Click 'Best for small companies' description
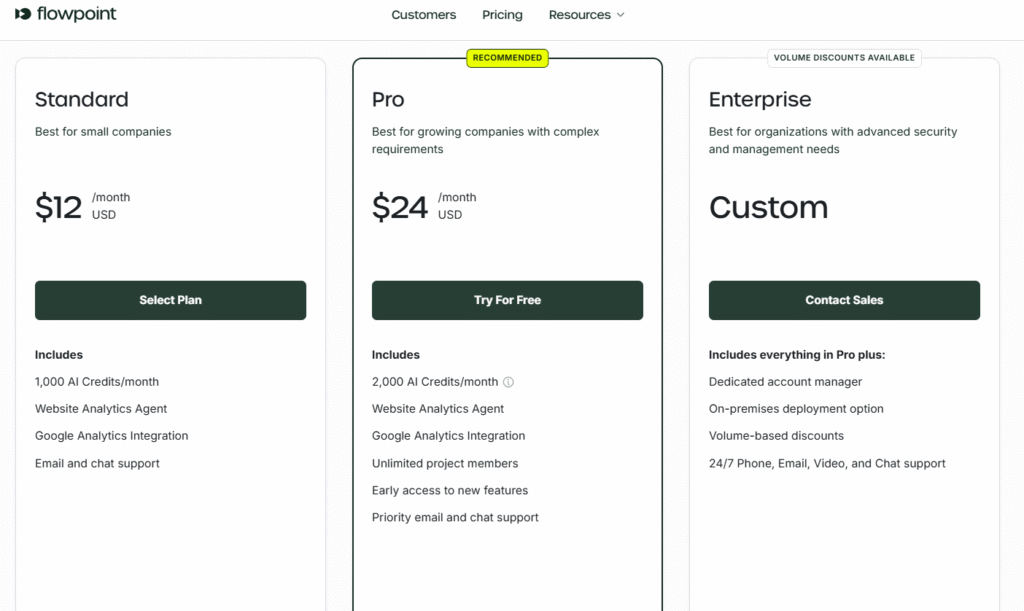The image size is (1024, 611). point(103,132)
